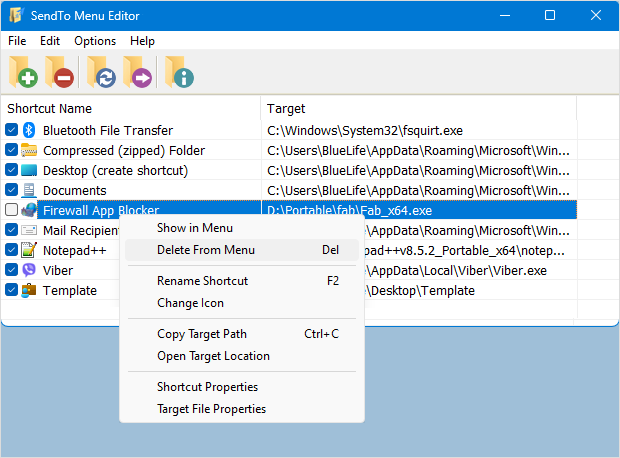This screenshot has width=620, height=458.
Task: Click the folder icon with purple arrow
Action: click(137, 72)
